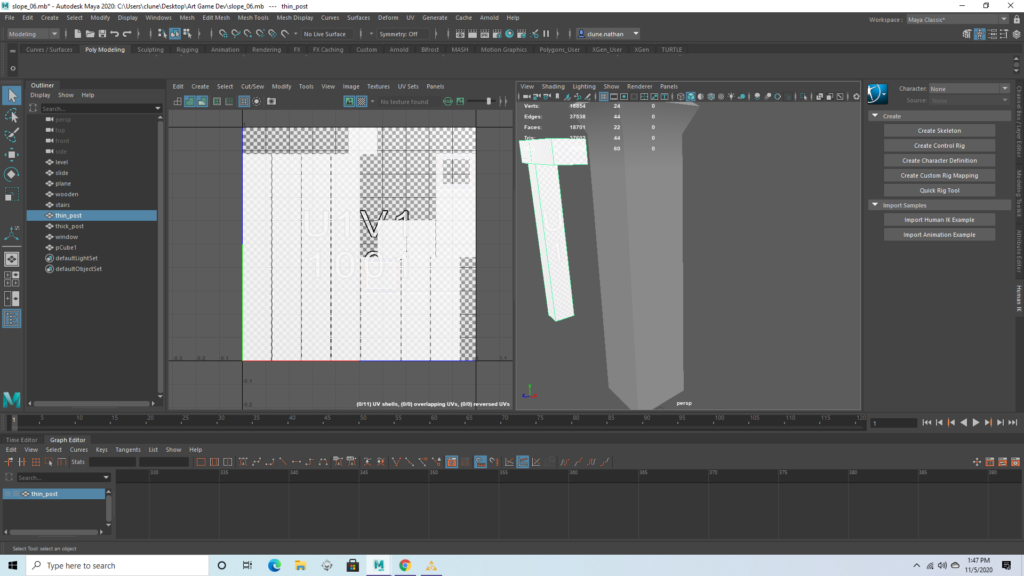Click the Undo arrow icon
This screenshot has height=576, width=1024.
click(115, 34)
